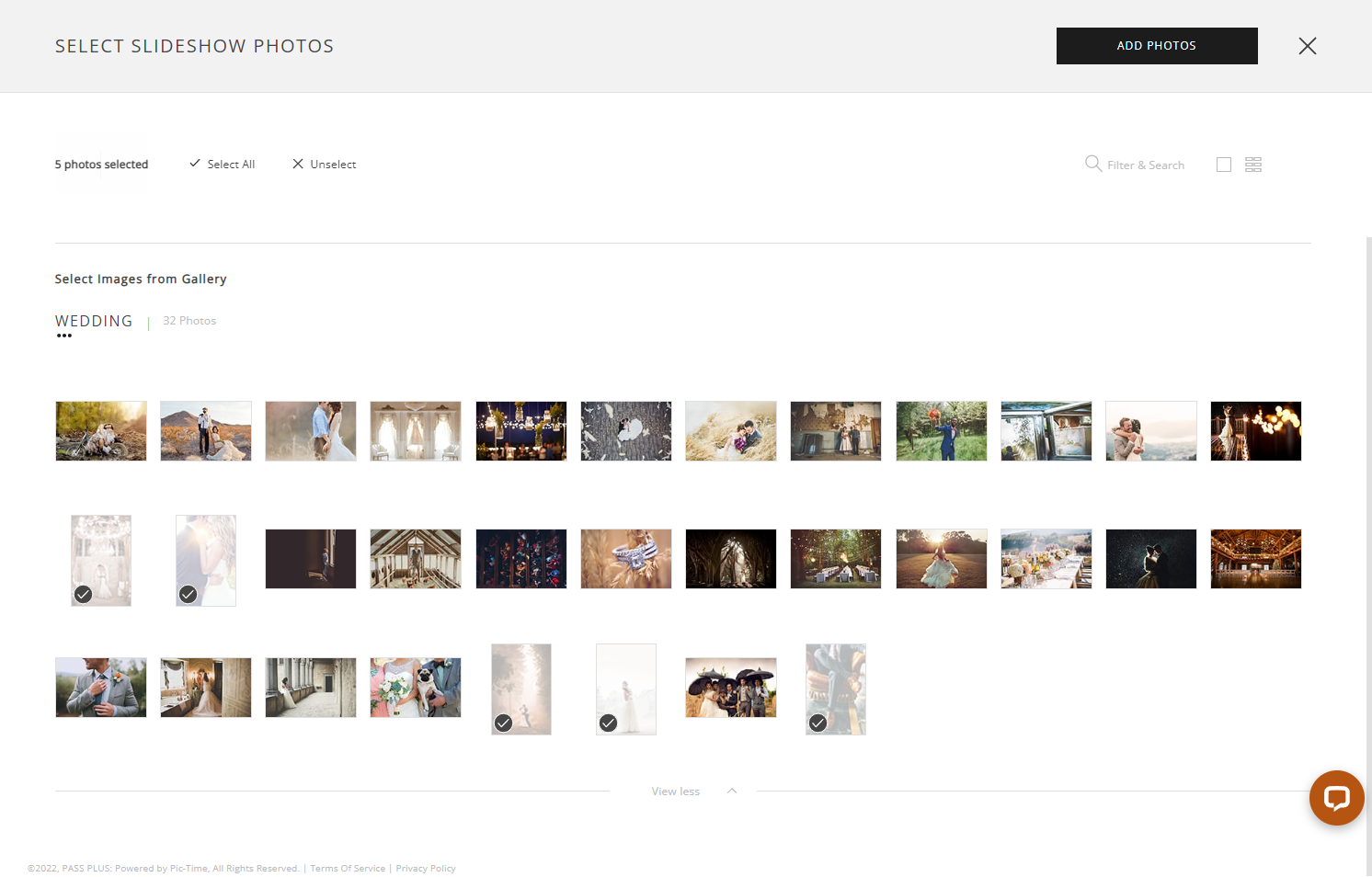Select the bride twirling at sunset photo
This screenshot has width=1372, height=877.
click(942, 559)
